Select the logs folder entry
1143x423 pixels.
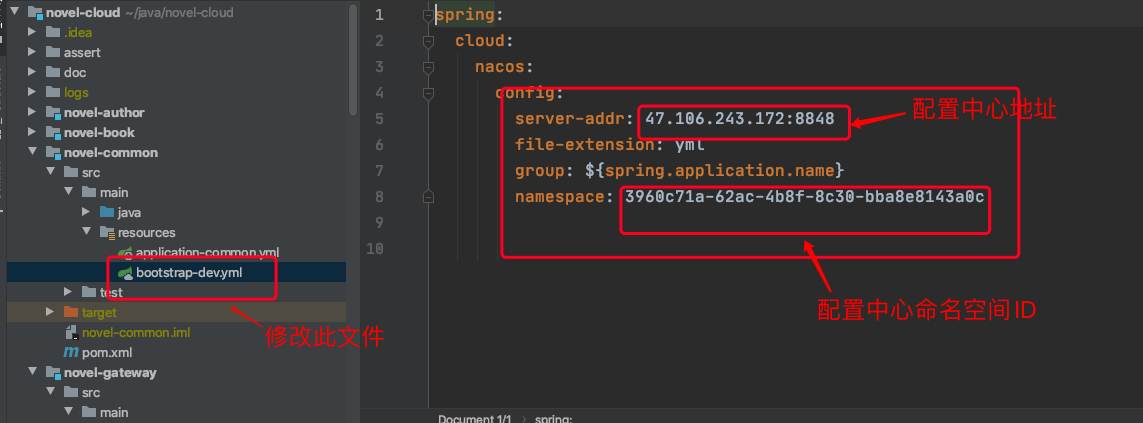coord(76,93)
